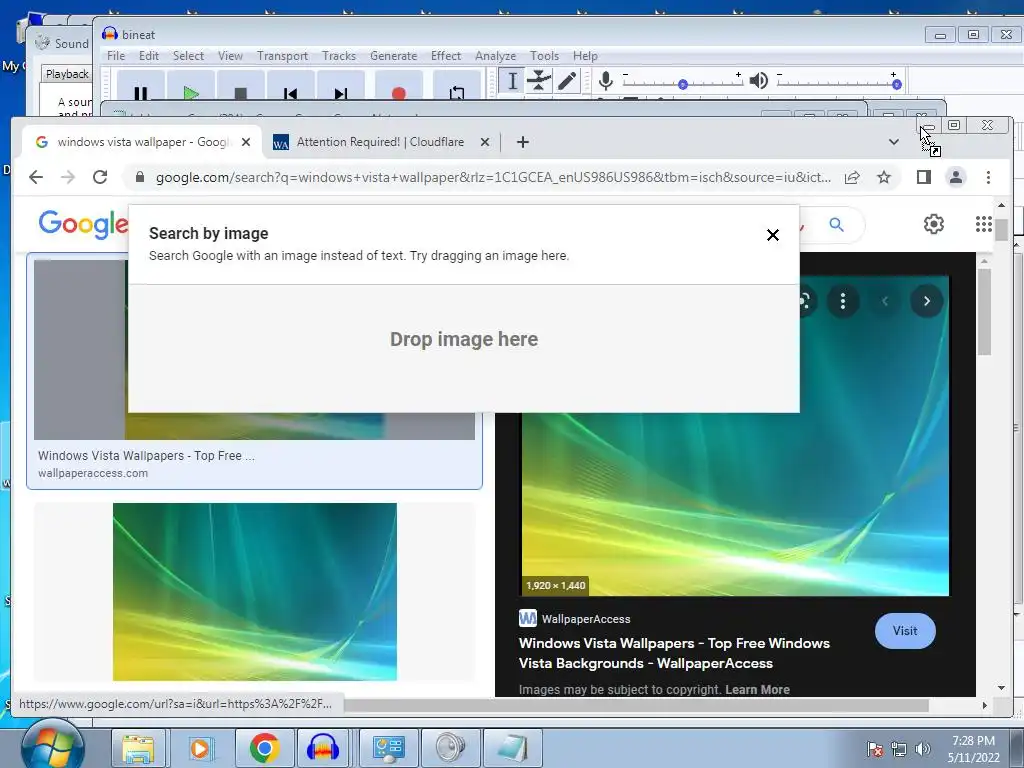Open Audacity Transport menu

coord(282,56)
